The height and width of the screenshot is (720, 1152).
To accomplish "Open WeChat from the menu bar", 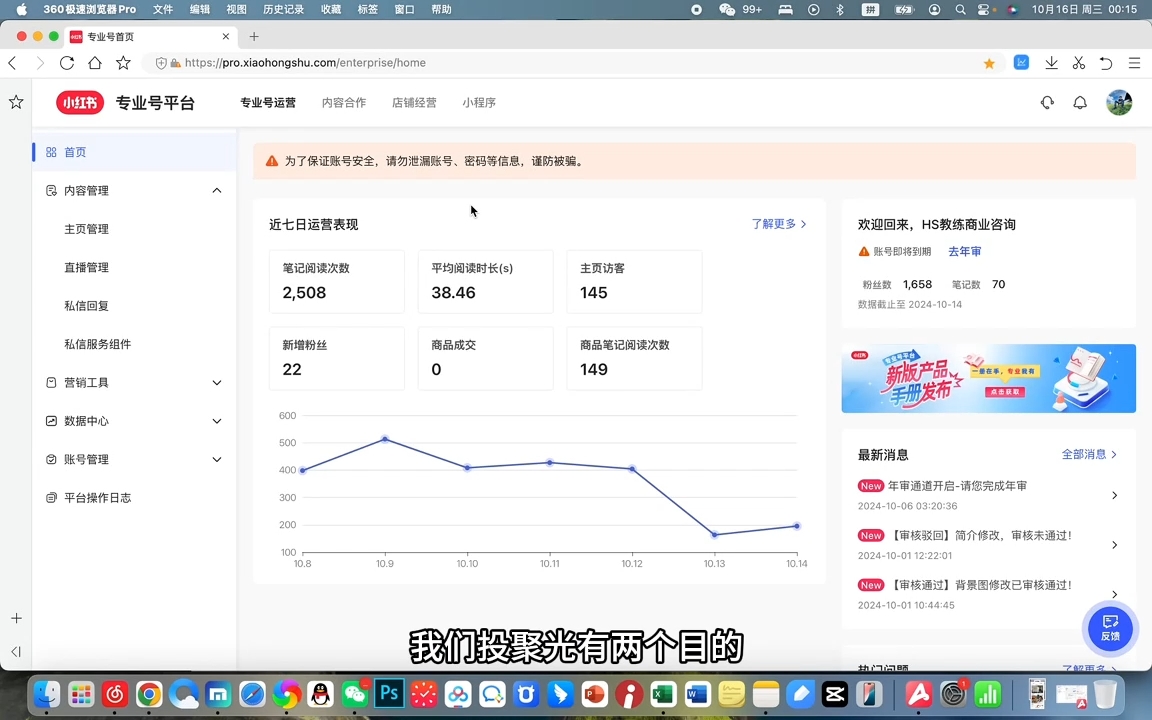I will point(727,9).
